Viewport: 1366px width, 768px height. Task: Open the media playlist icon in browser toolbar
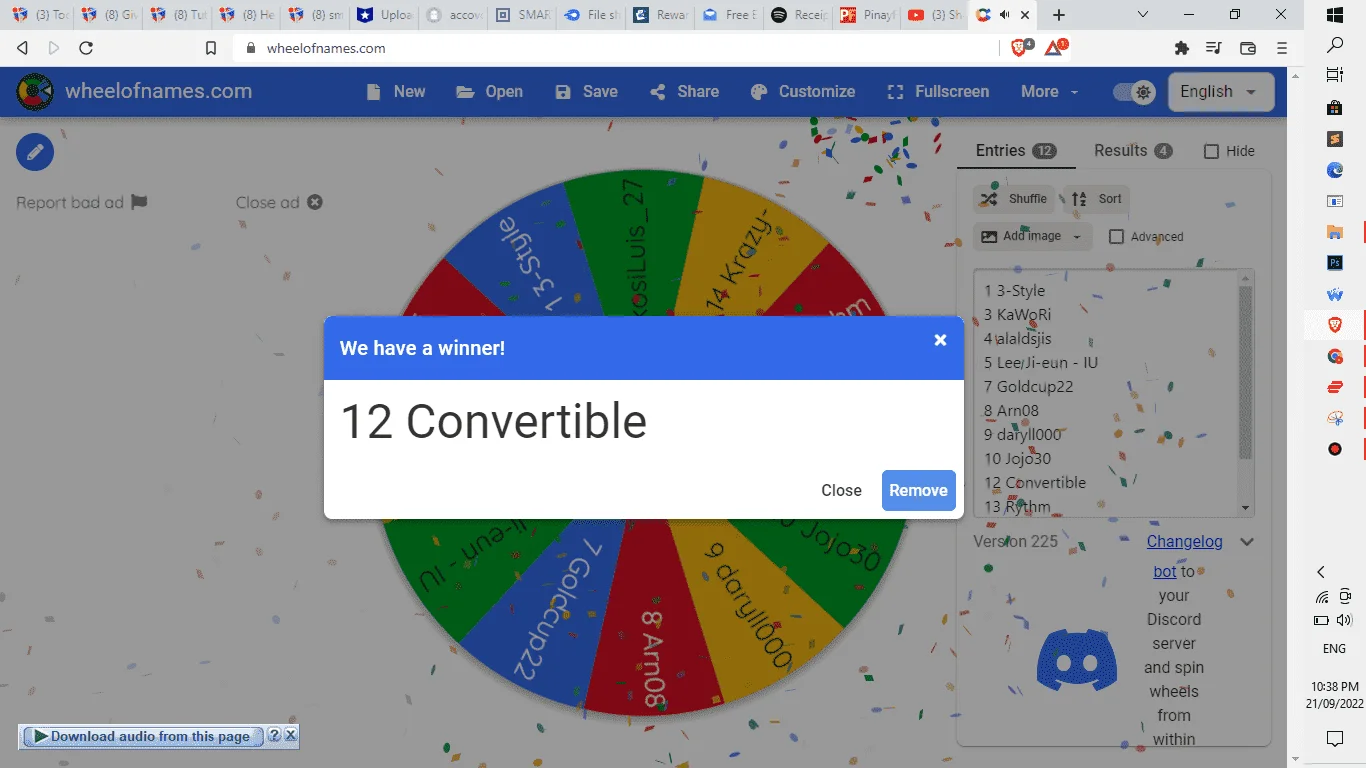point(1214,48)
